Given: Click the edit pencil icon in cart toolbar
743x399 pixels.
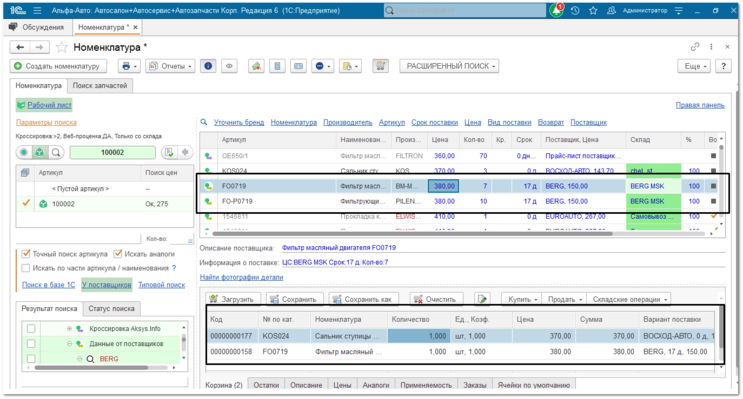Looking at the screenshot, I should pyautogui.click(x=482, y=299).
